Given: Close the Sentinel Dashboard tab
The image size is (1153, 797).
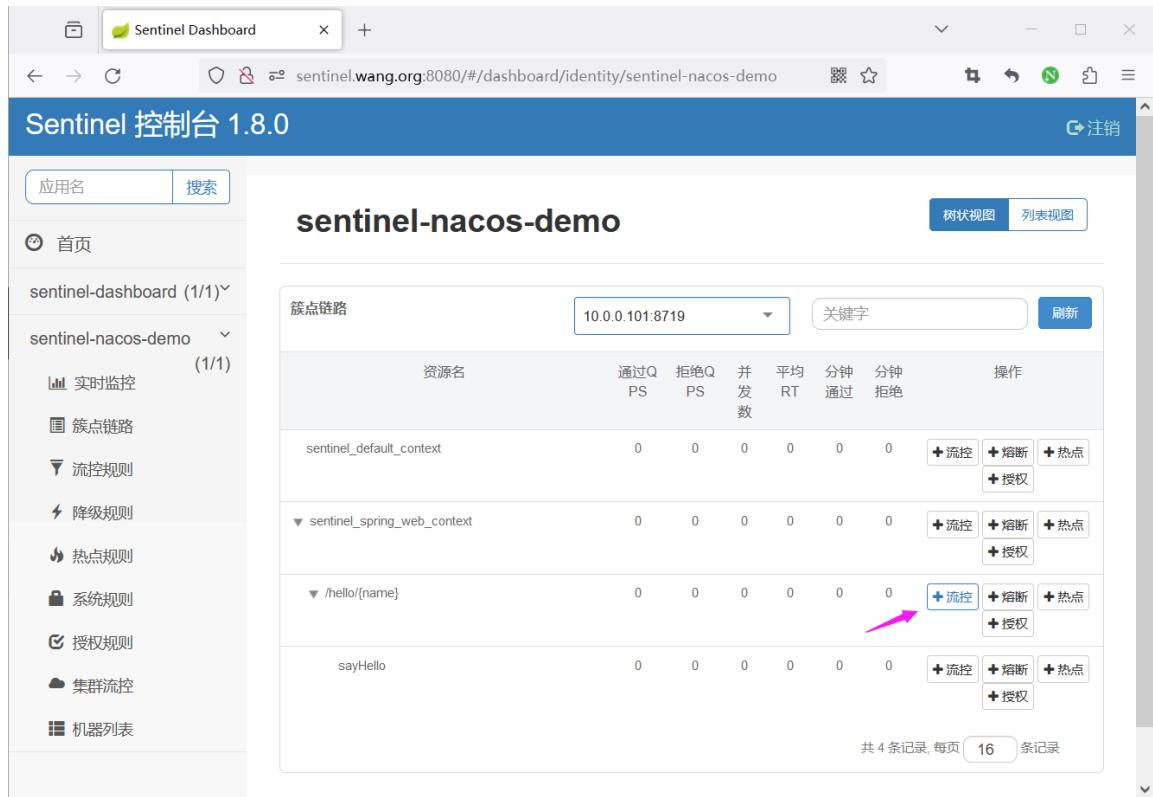Looking at the screenshot, I should [x=324, y=30].
